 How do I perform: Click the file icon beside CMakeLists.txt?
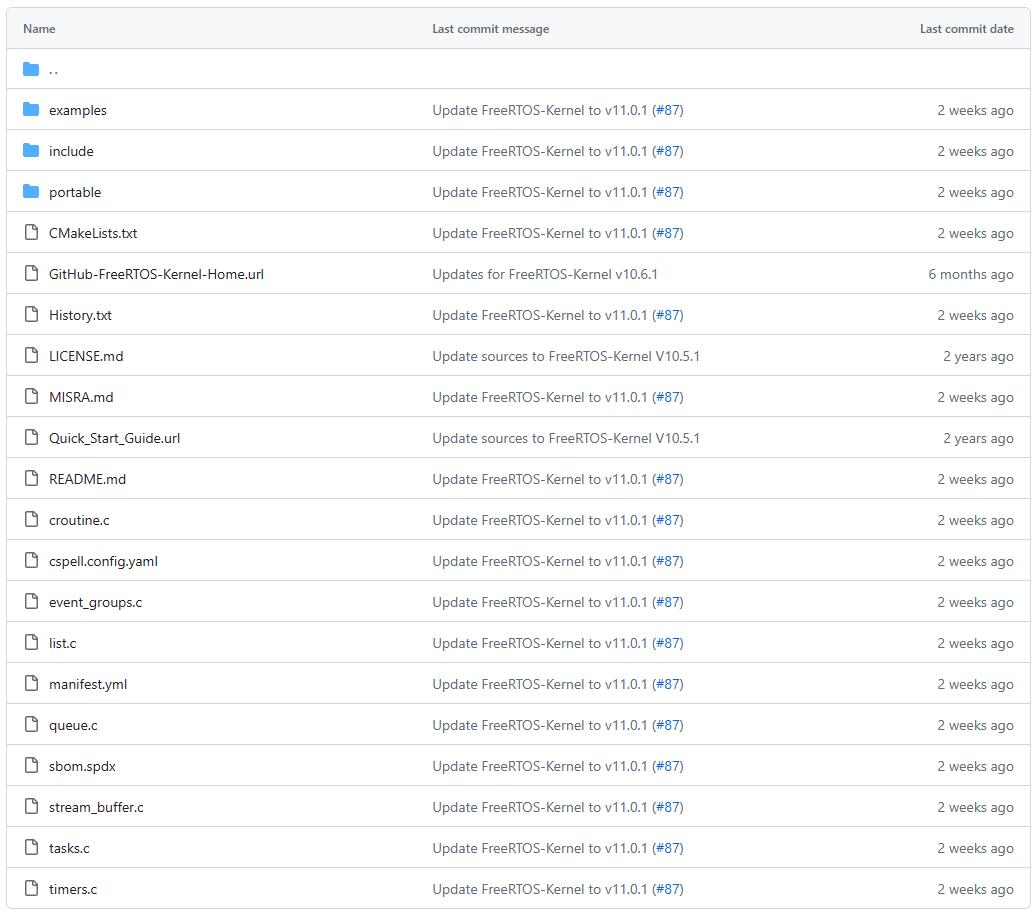tap(31, 233)
